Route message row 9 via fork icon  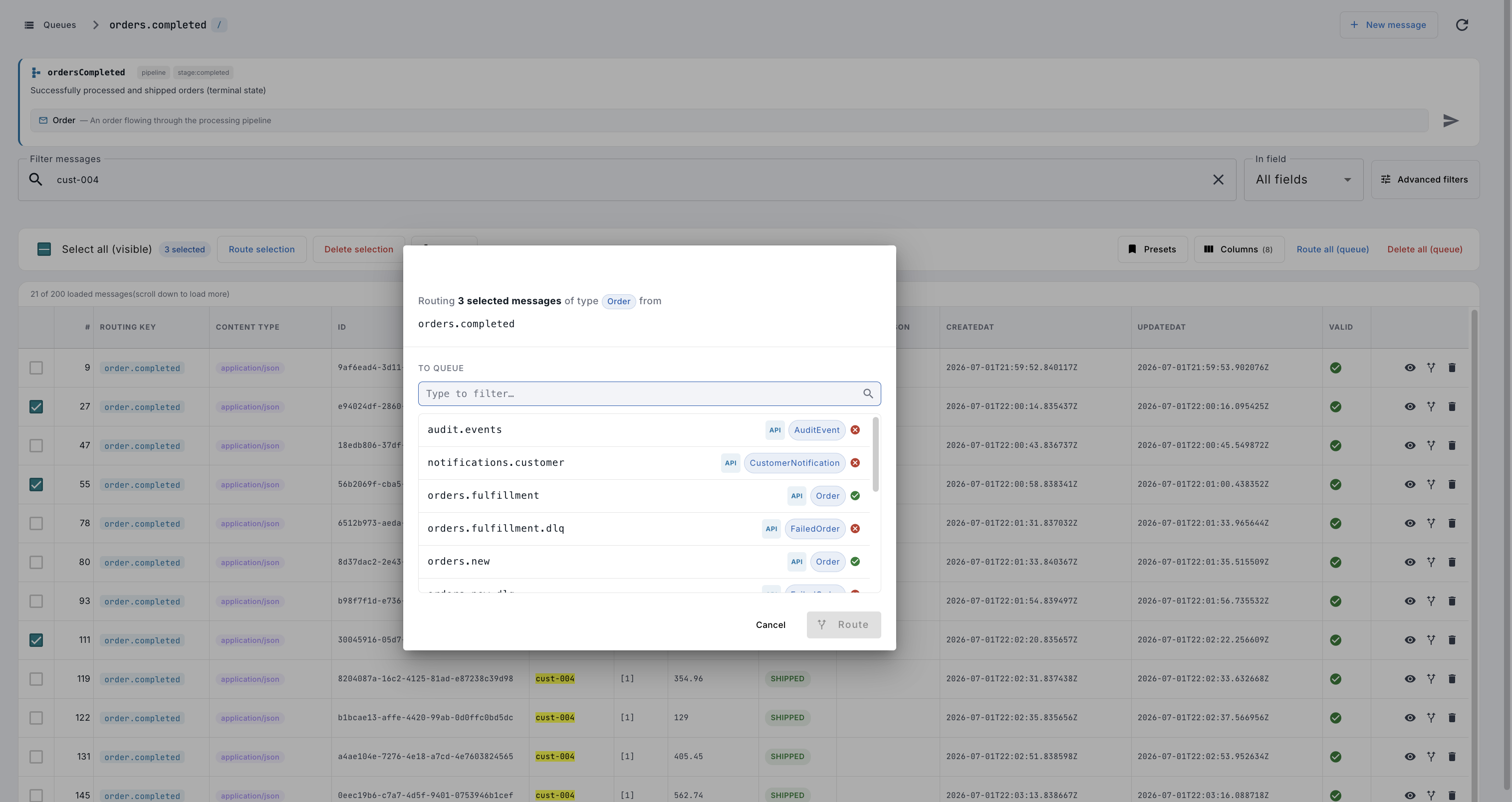tap(1431, 368)
